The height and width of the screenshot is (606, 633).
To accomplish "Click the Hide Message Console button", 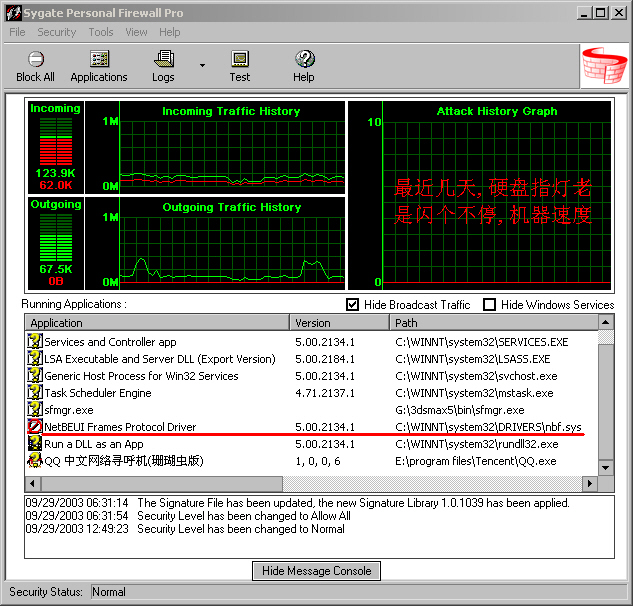I will [x=316, y=571].
